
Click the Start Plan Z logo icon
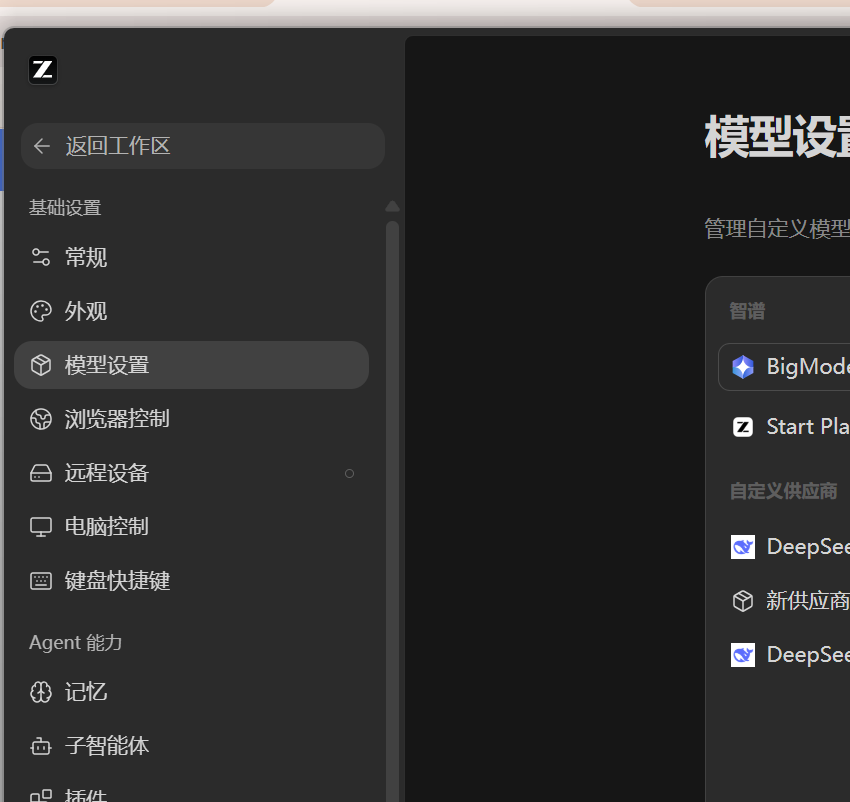tap(743, 427)
